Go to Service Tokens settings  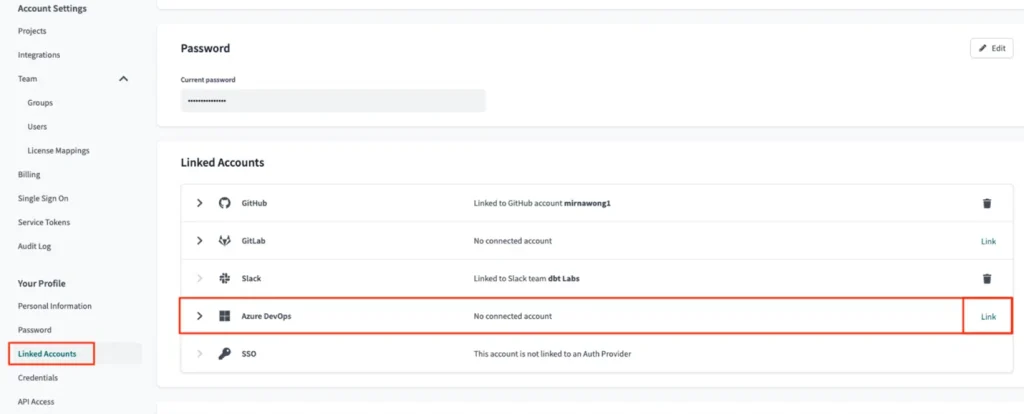(x=44, y=222)
